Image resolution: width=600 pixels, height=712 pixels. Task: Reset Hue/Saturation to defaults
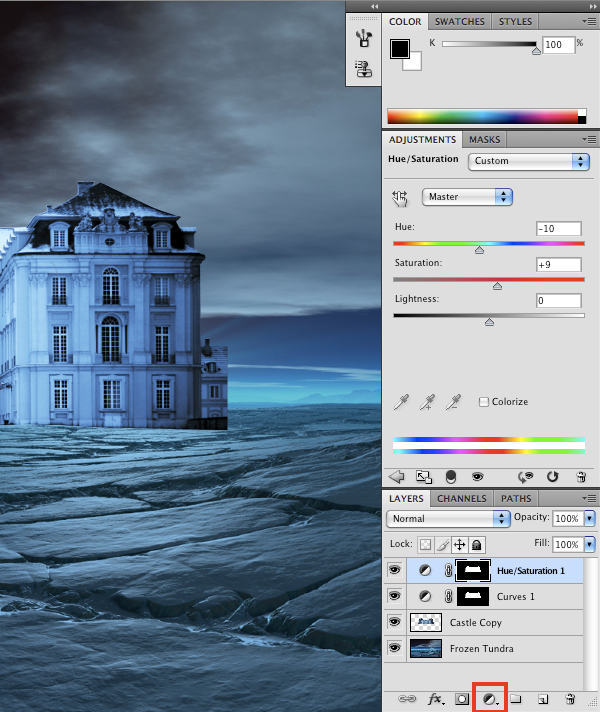click(x=552, y=476)
